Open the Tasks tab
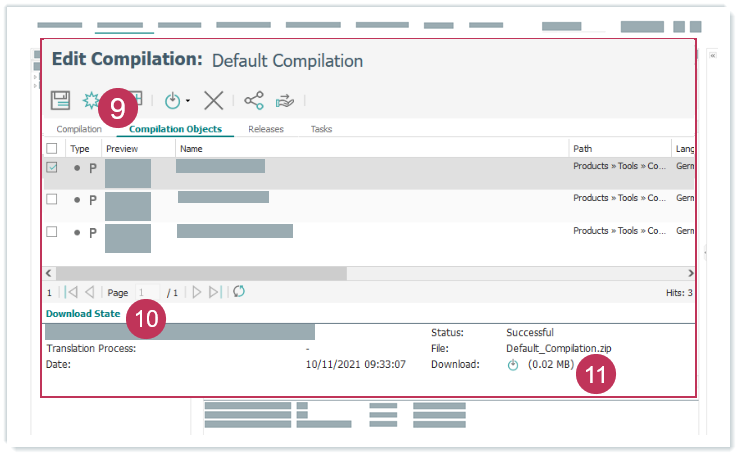Image resolution: width=740 pixels, height=457 pixels. tap(321, 129)
